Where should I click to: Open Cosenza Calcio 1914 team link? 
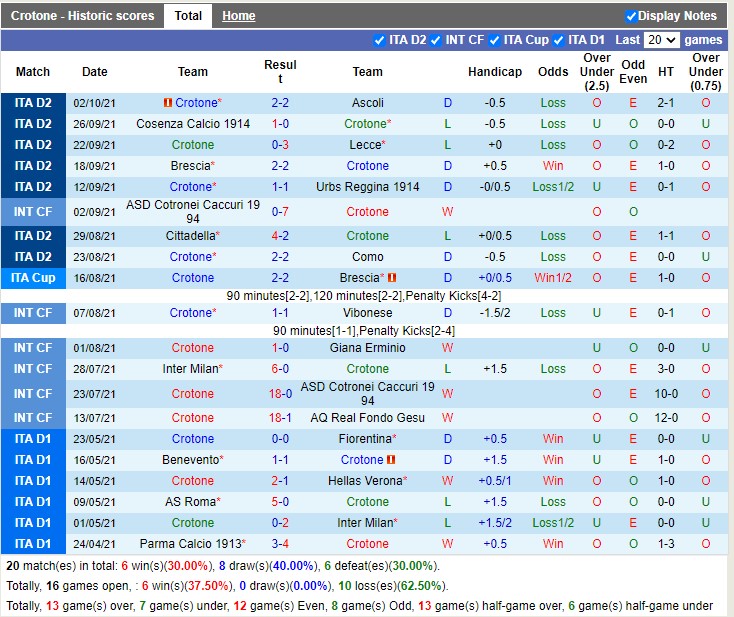pyautogui.click(x=193, y=124)
